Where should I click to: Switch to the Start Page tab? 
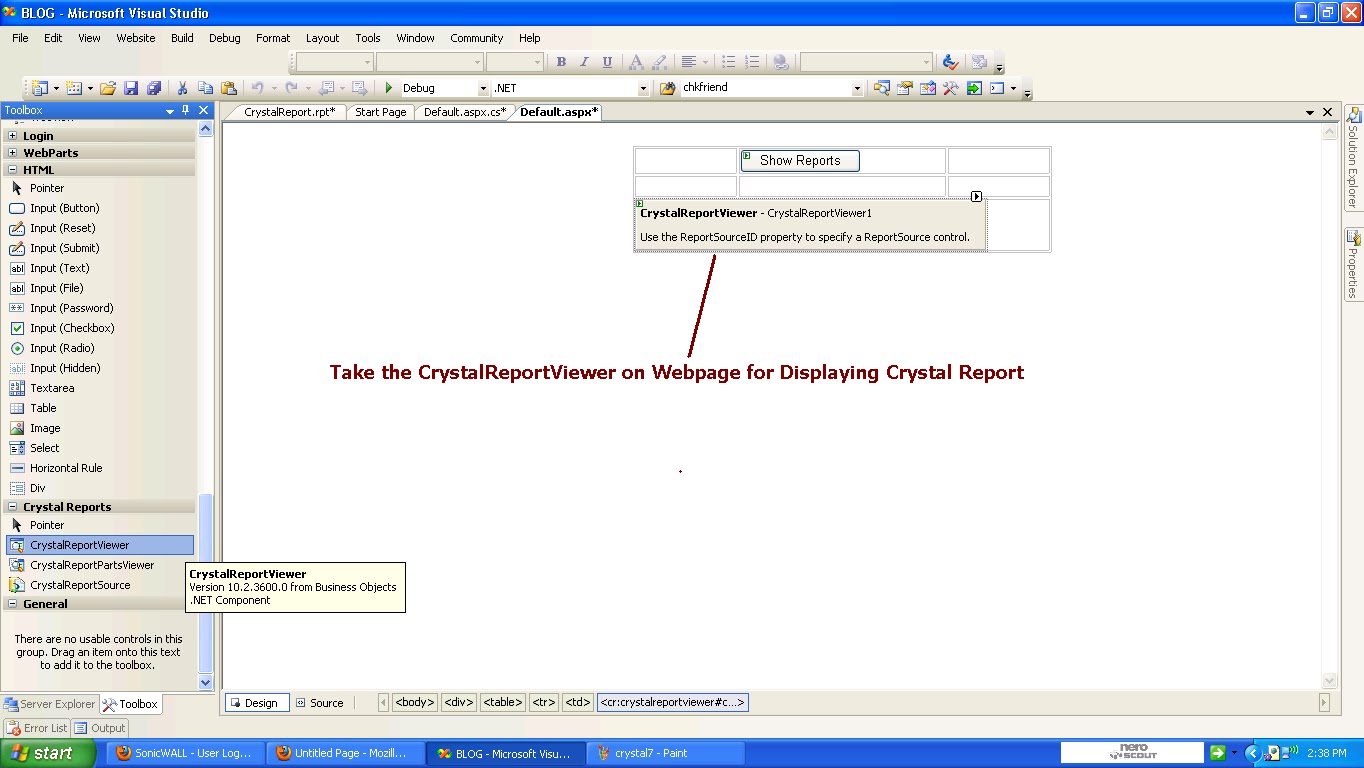(381, 112)
